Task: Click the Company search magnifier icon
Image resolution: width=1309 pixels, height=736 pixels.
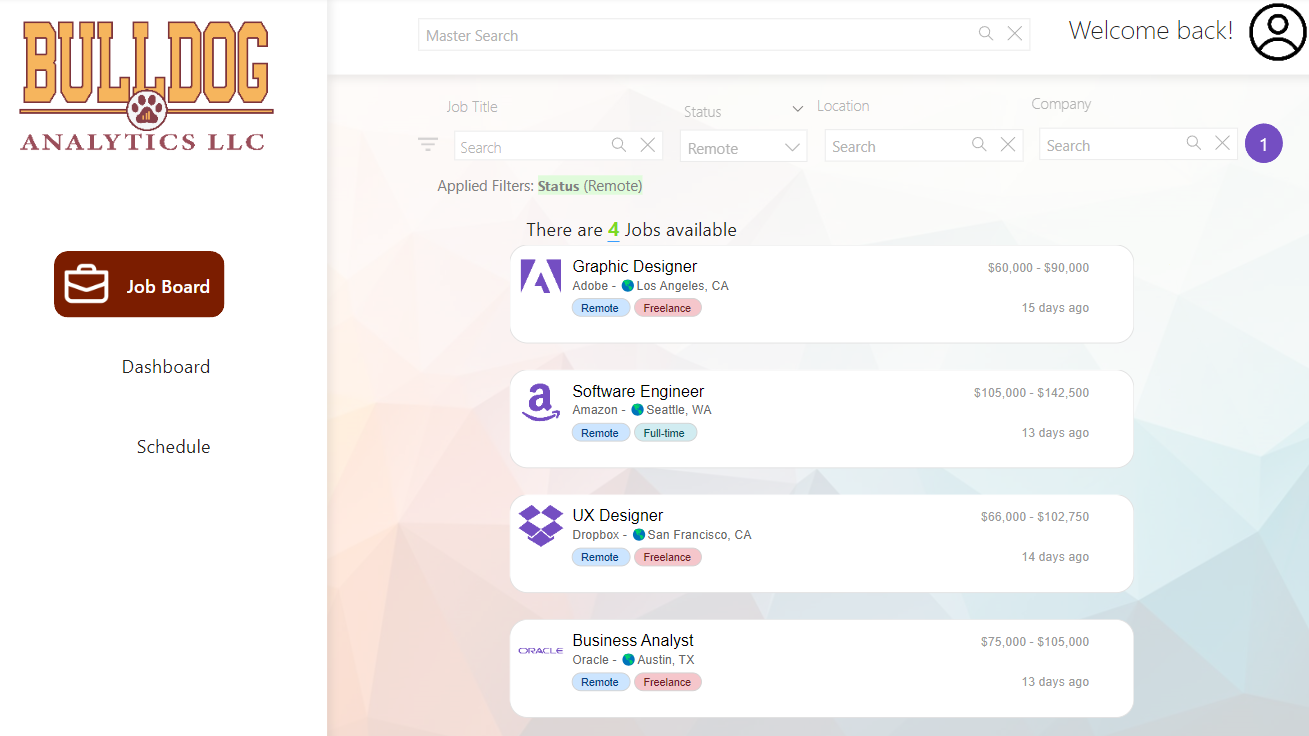Action: click(x=1193, y=143)
